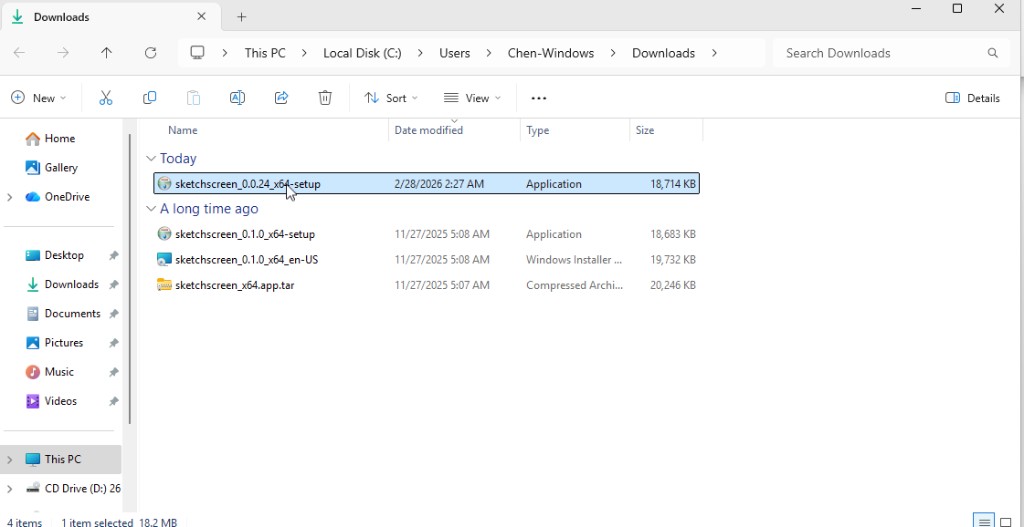Expand chevron after This PC in address bar
Viewport: 1024px width, 527px height.
pyautogui.click(x=304, y=53)
